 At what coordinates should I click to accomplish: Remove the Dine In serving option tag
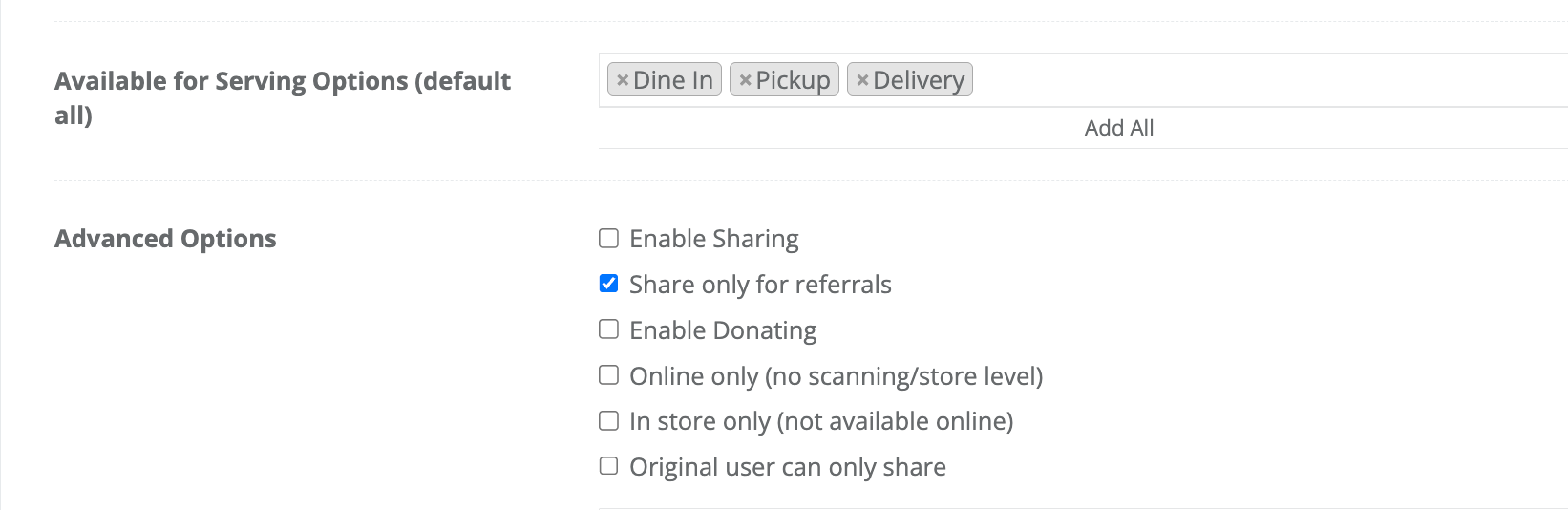623,80
